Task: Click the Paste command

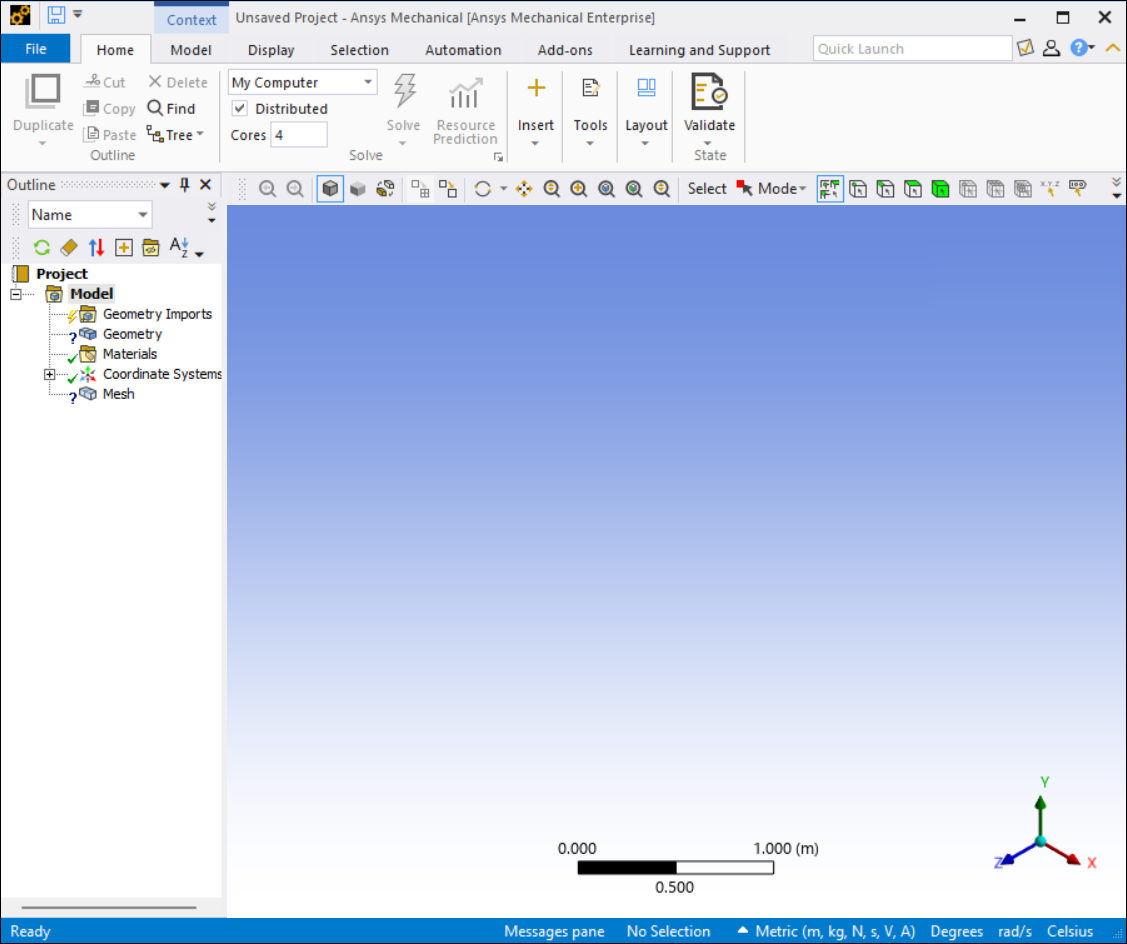Action: 110,134
